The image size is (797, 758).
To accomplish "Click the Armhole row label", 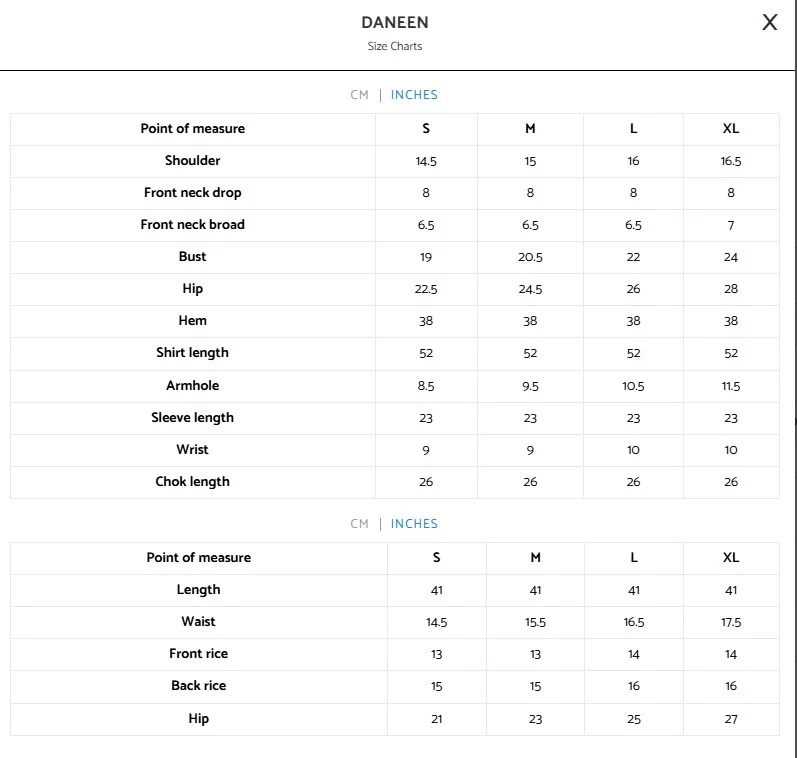I will 193,386.
